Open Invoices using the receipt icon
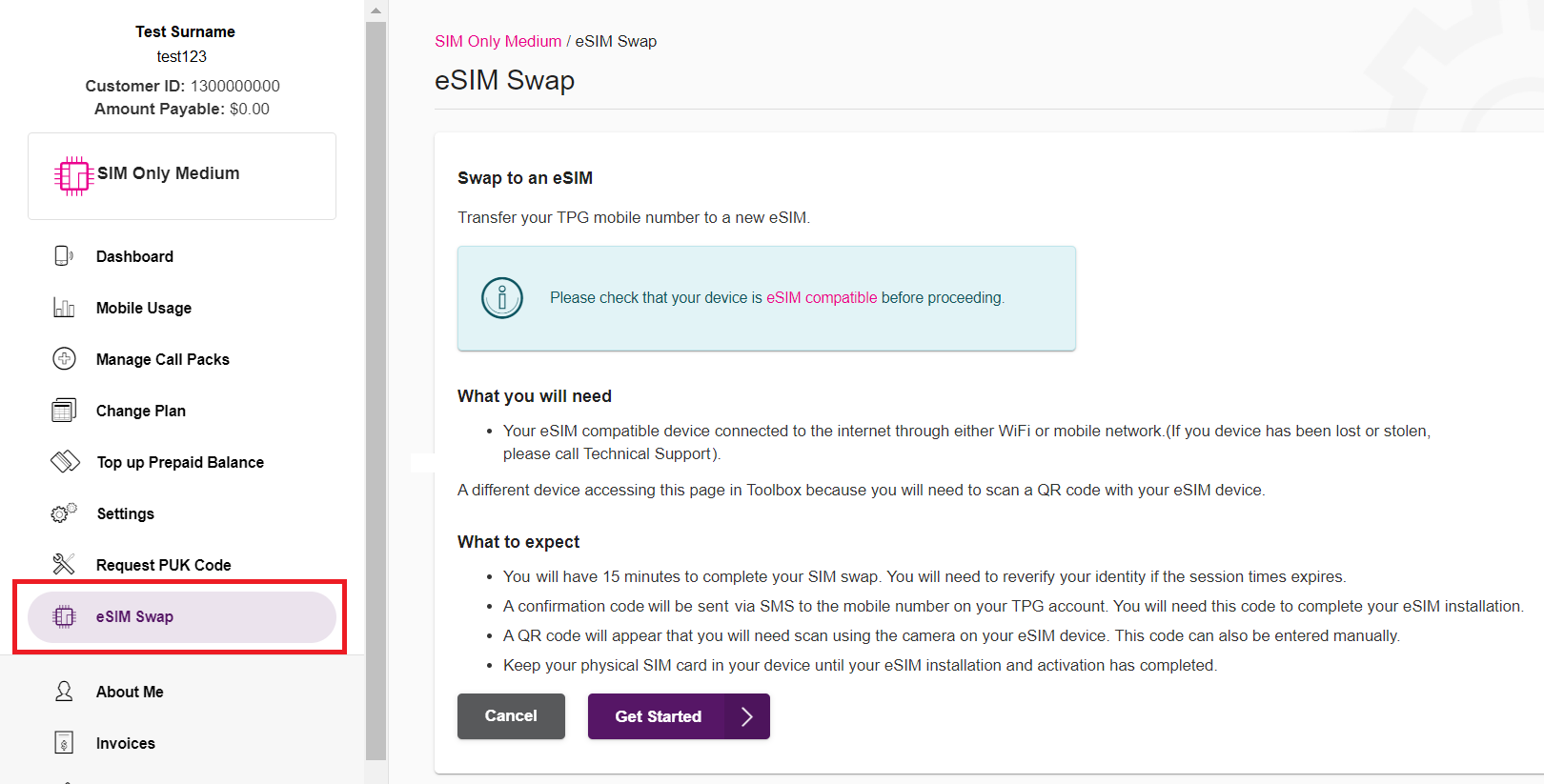This screenshot has height=784, width=1544. pyautogui.click(x=63, y=742)
